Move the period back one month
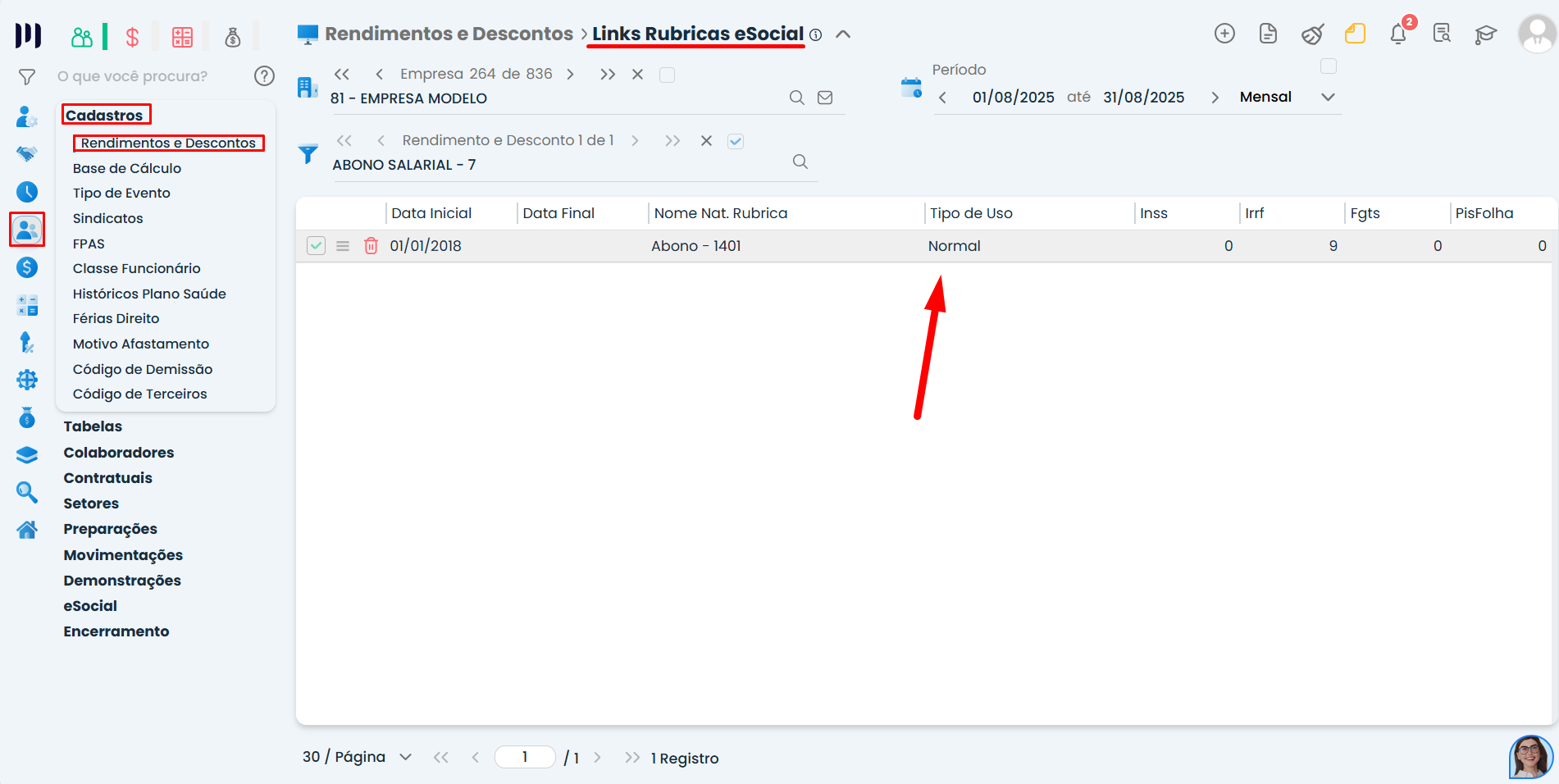Screen dimensions: 1559x784 (942, 98)
